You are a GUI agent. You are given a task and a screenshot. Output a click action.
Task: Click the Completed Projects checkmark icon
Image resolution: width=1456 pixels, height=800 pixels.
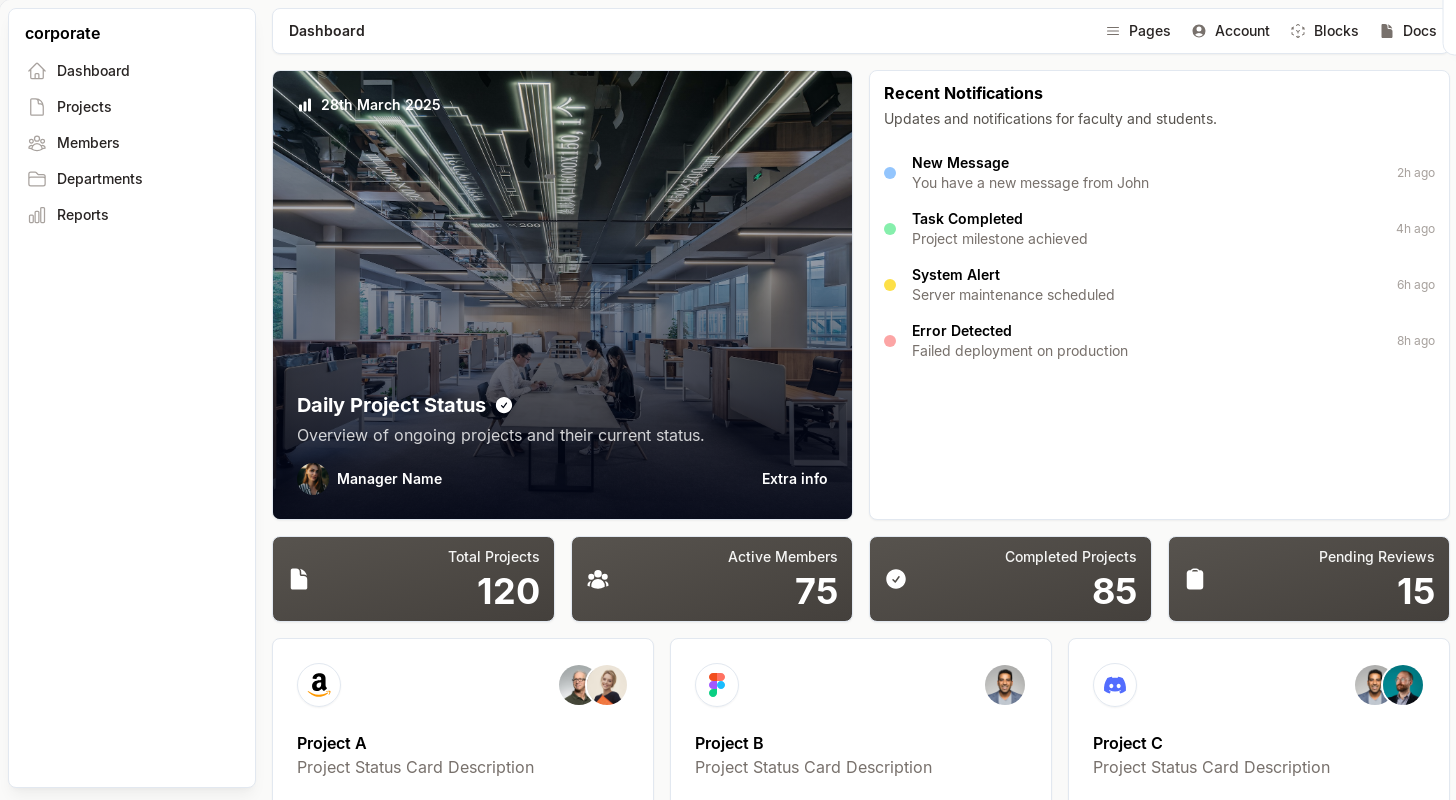pyautogui.click(x=896, y=579)
